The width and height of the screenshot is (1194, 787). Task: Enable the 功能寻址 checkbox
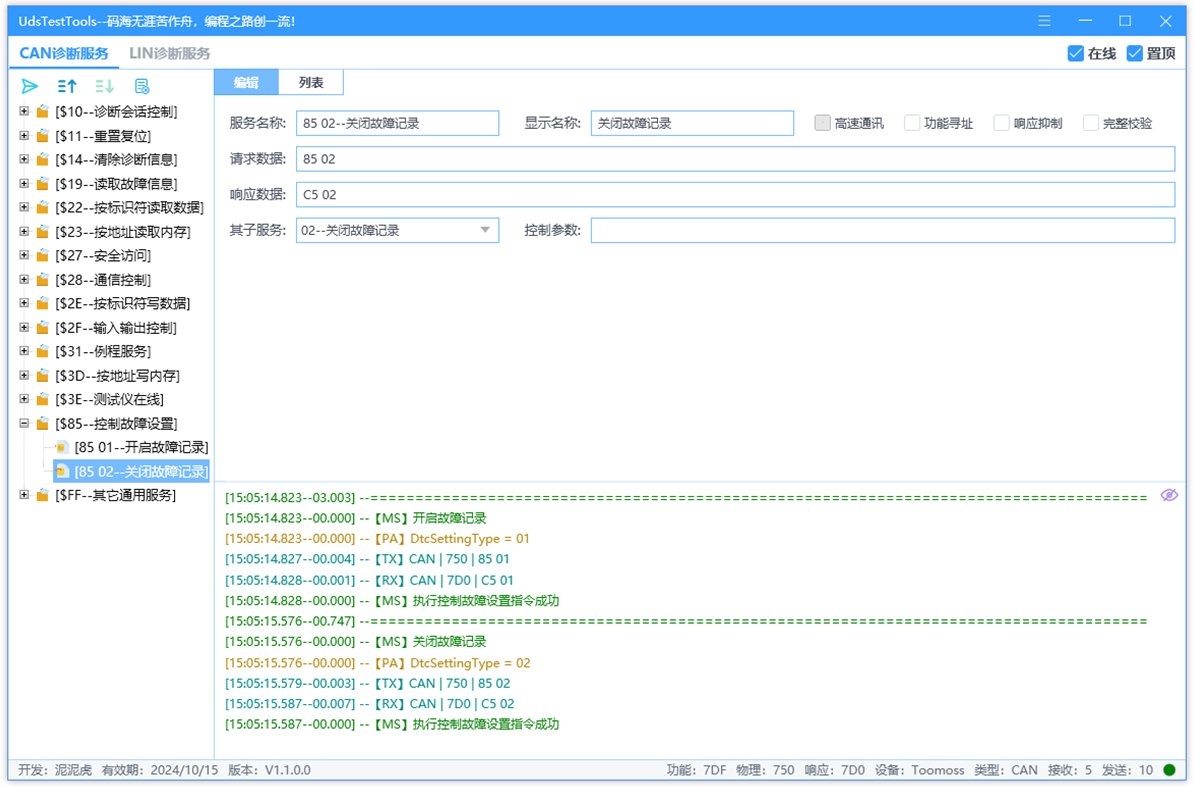[911, 123]
